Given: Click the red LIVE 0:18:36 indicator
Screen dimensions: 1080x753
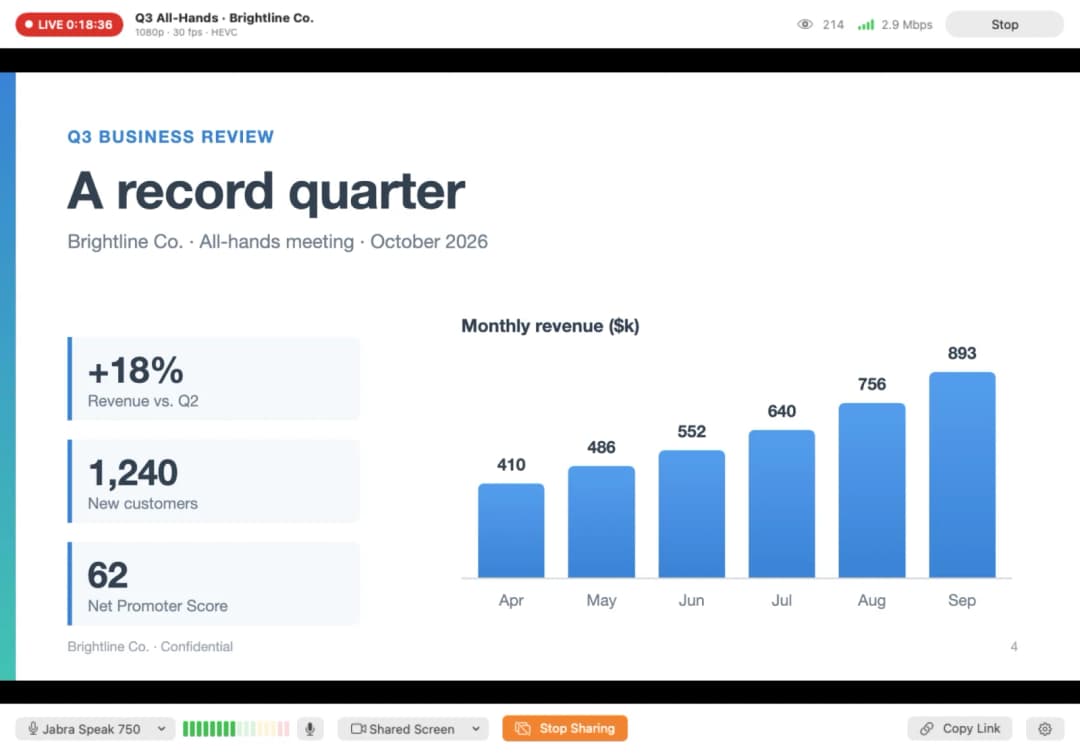Looking at the screenshot, I should [69, 24].
